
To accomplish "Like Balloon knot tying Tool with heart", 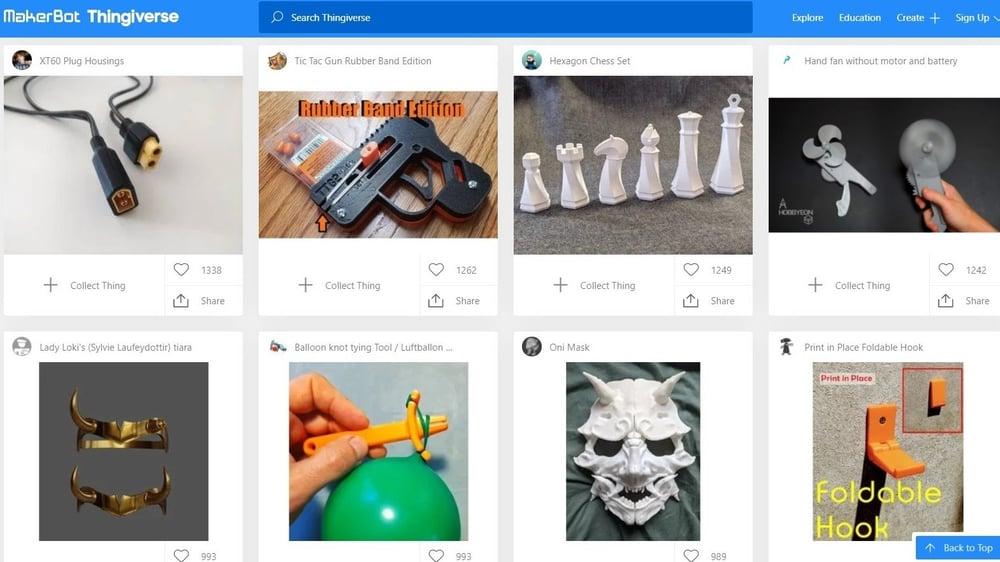I will point(436,556).
